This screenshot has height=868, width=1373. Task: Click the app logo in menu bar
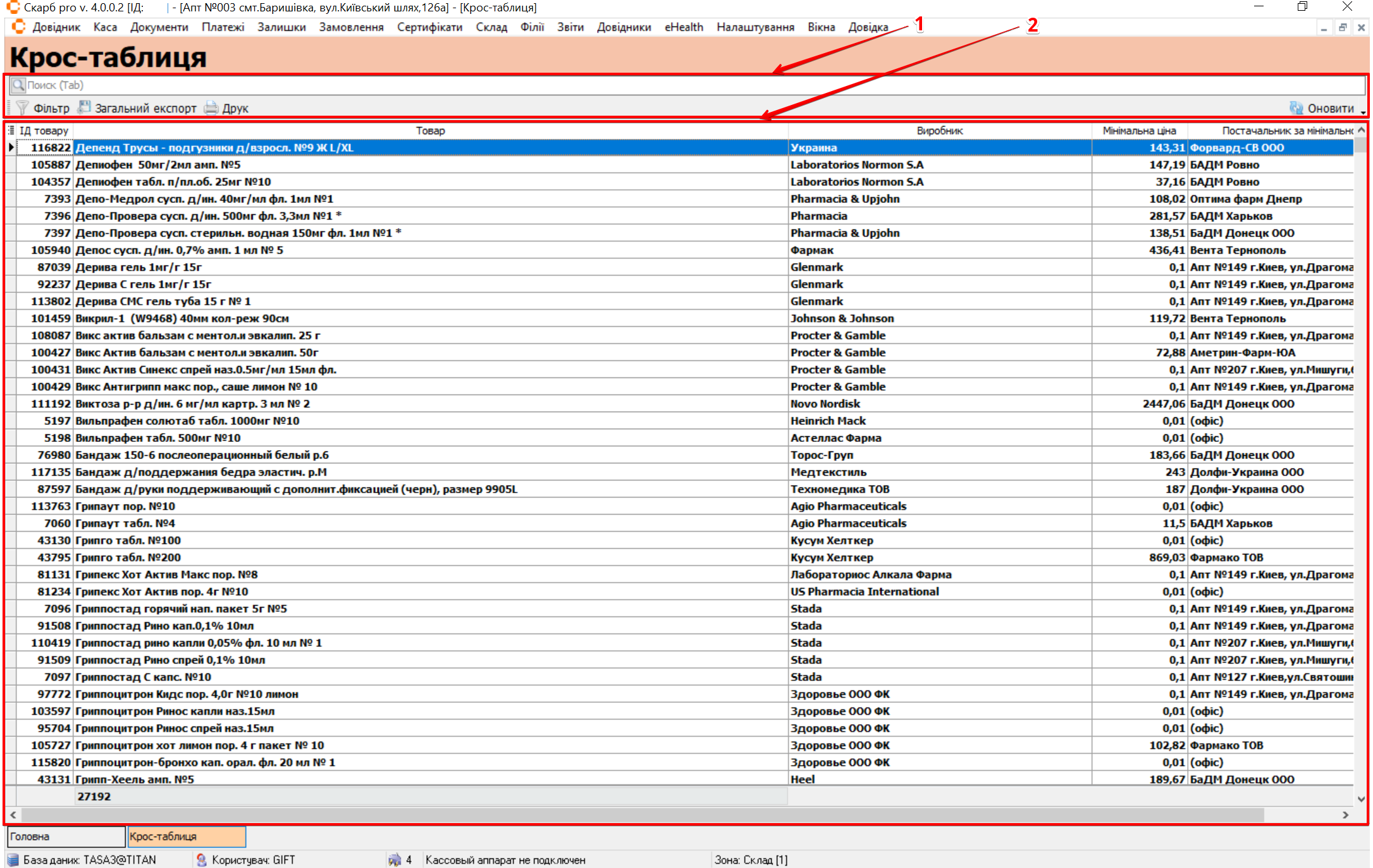coord(18,27)
